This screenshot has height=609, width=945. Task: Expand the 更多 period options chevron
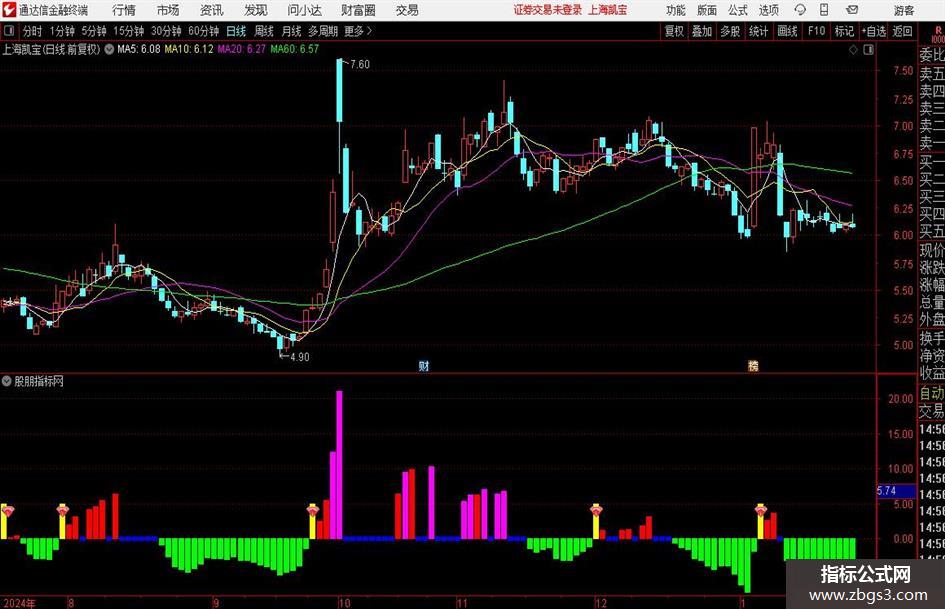point(369,31)
